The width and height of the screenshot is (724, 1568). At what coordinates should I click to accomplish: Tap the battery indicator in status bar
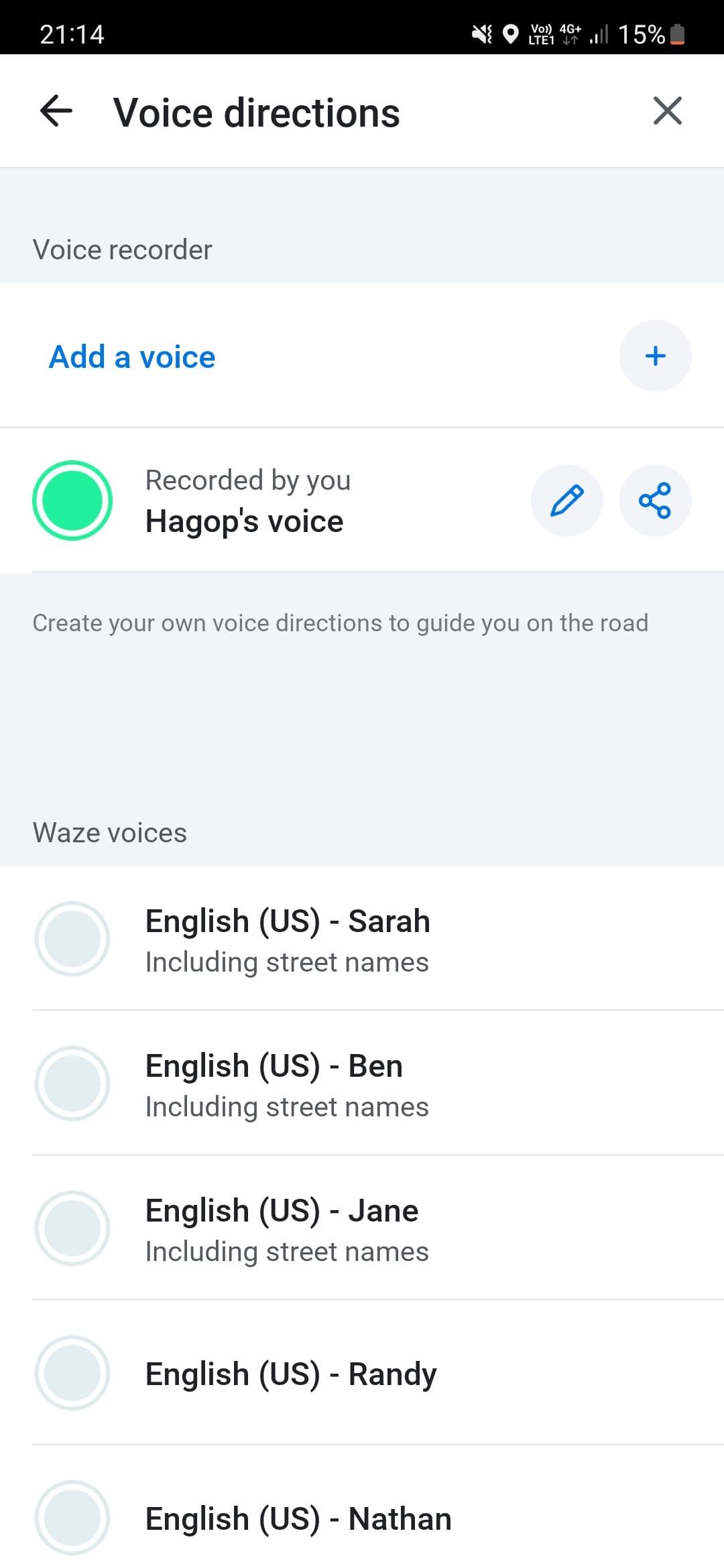pyautogui.click(x=678, y=34)
